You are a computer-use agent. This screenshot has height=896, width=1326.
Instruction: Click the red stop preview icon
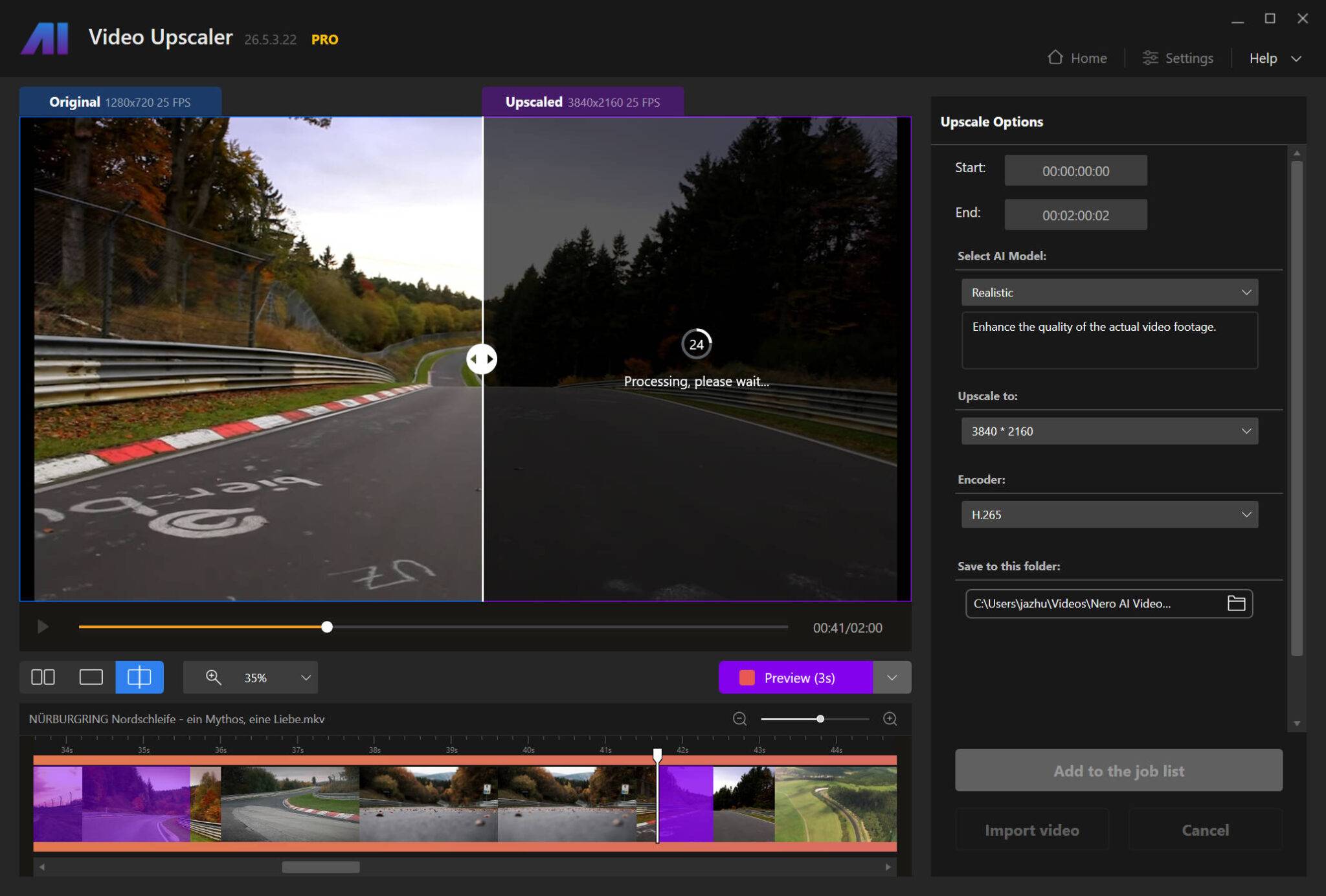point(747,677)
